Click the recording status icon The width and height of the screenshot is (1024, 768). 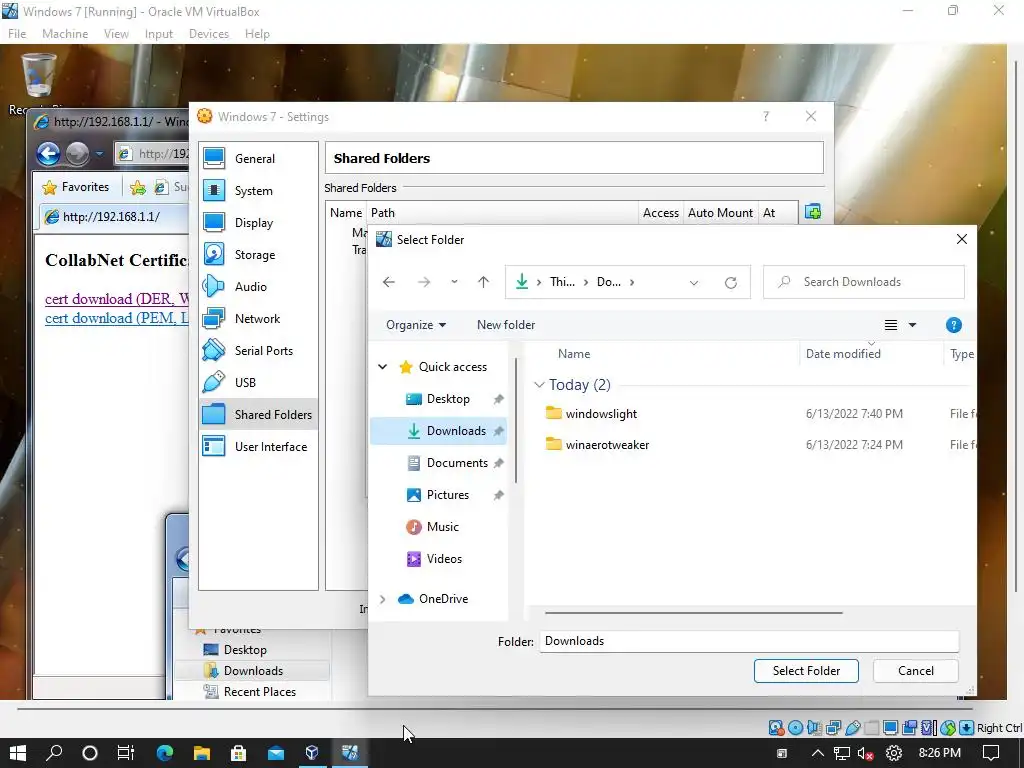click(x=909, y=728)
